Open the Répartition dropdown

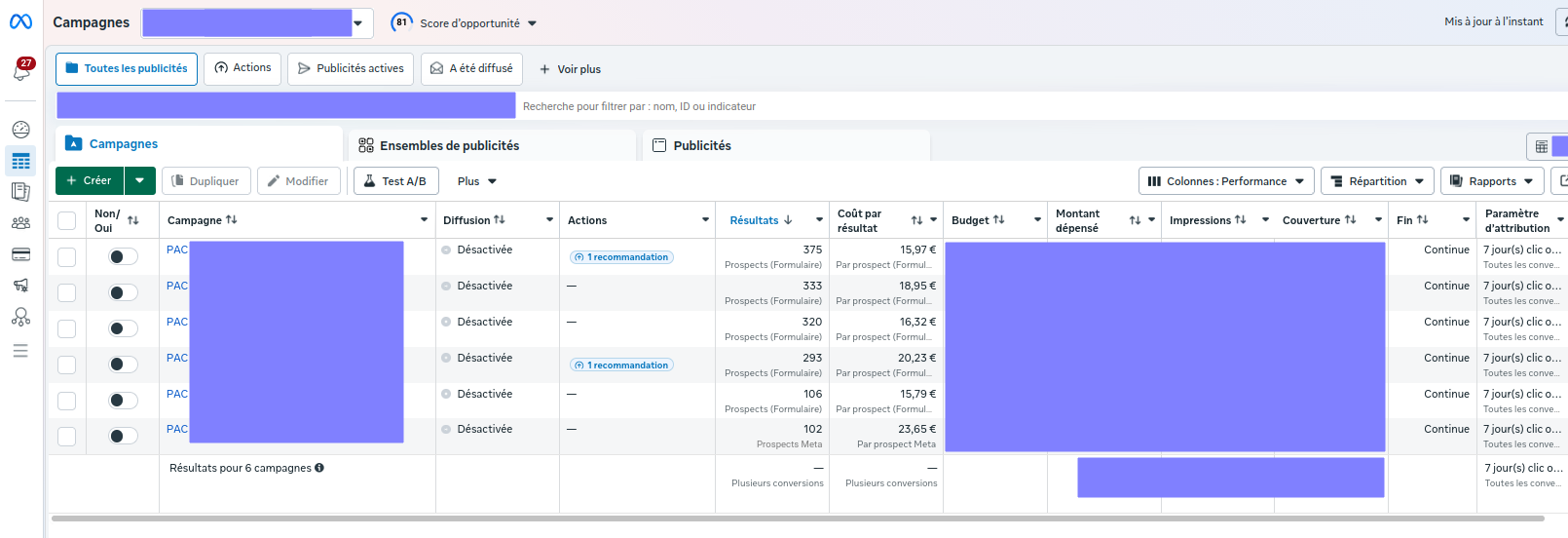click(1377, 181)
